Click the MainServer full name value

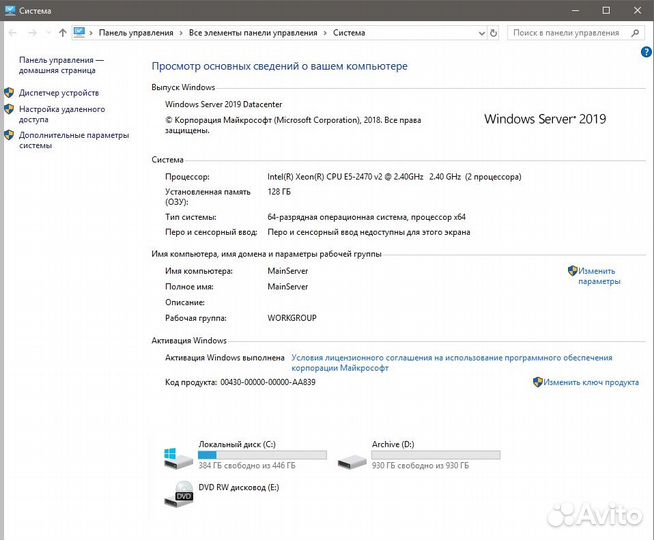(x=288, y=286)
